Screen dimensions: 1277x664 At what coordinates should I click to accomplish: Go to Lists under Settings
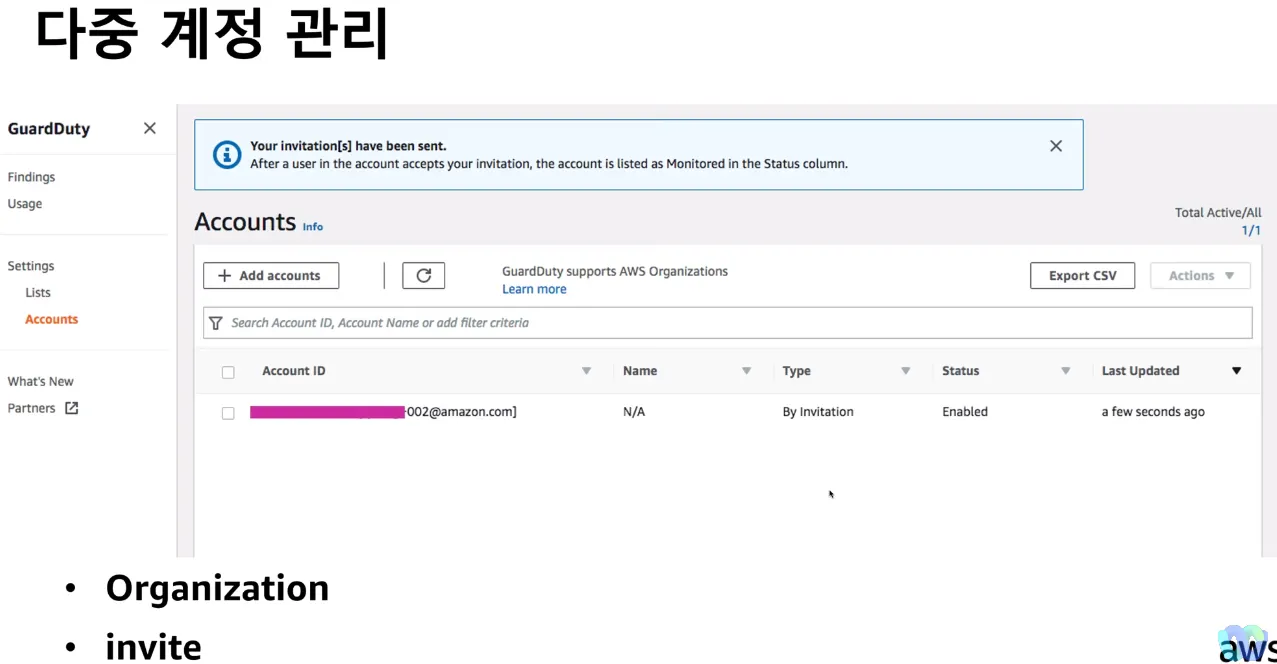pos(38,293)
